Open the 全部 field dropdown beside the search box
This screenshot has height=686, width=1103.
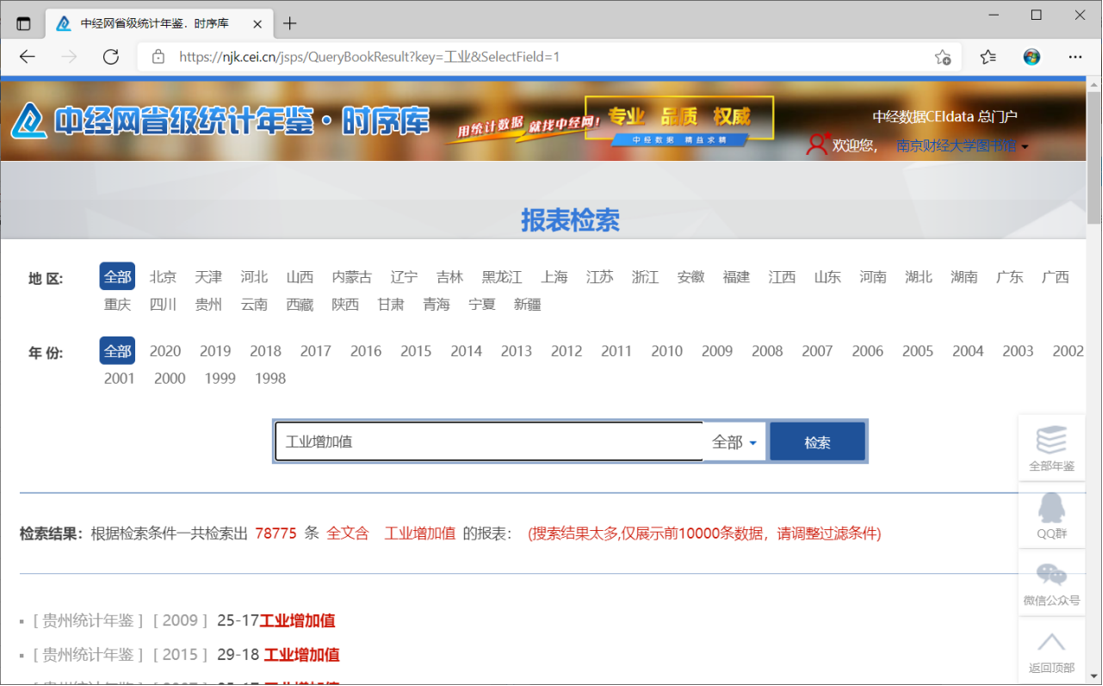(x=733, y=440)
